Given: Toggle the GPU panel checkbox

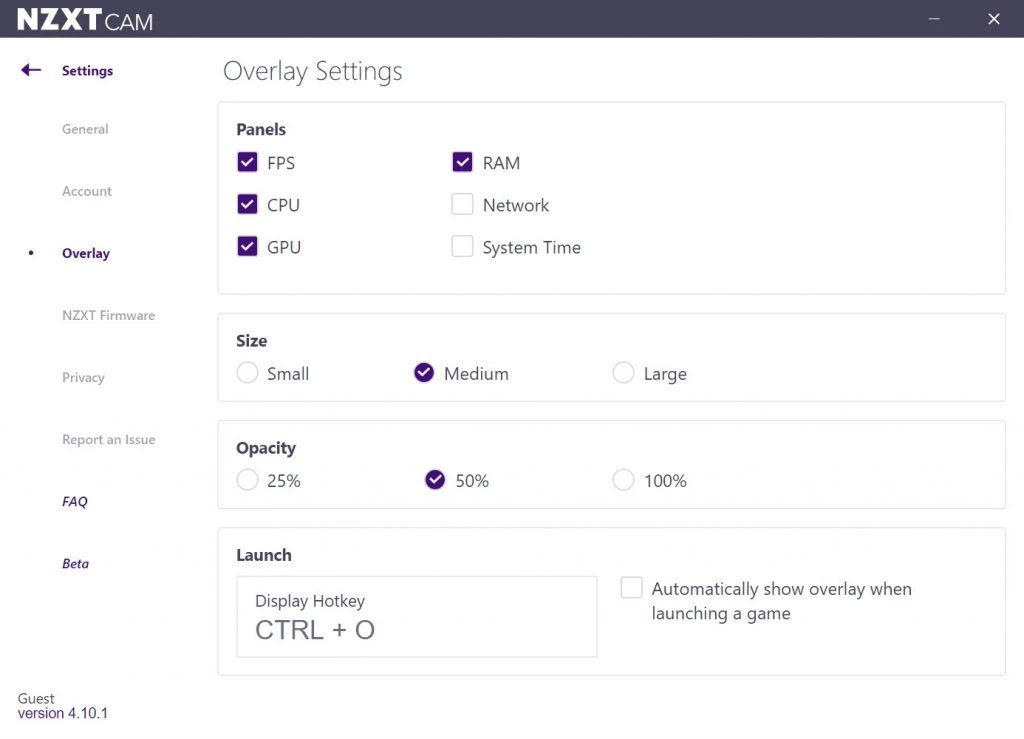Looking at the screenshot, I should 248,246.
